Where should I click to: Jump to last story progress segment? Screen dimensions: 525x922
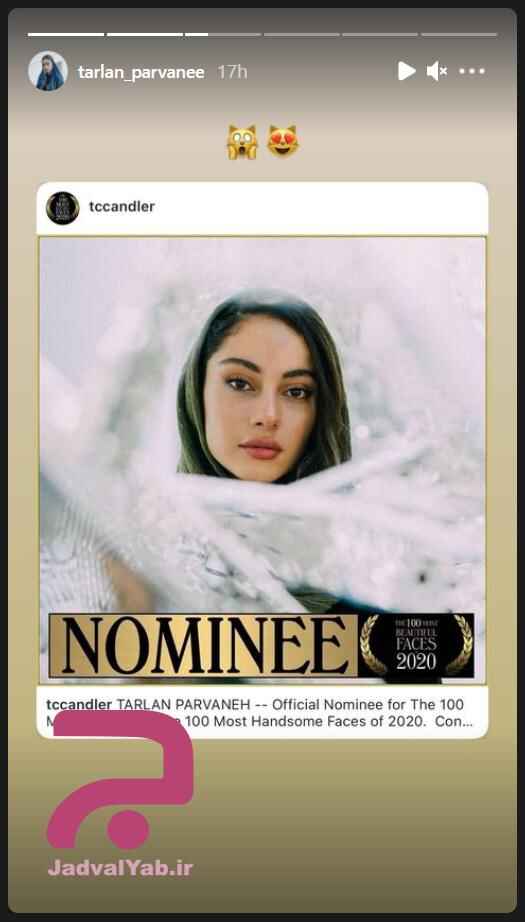(x=459, y=35)
